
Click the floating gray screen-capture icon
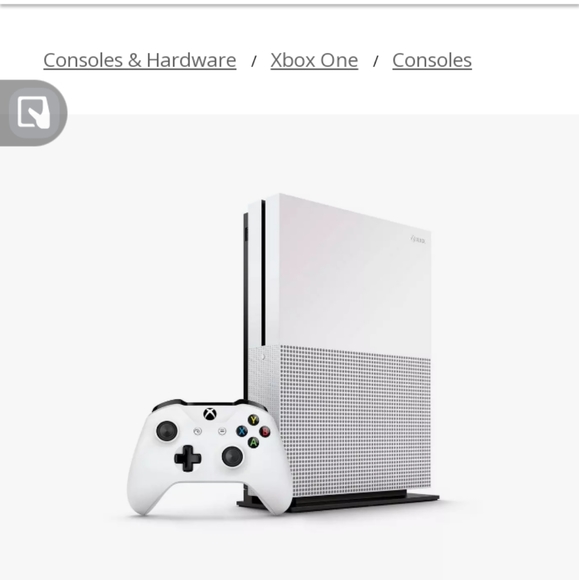[34, 112]
